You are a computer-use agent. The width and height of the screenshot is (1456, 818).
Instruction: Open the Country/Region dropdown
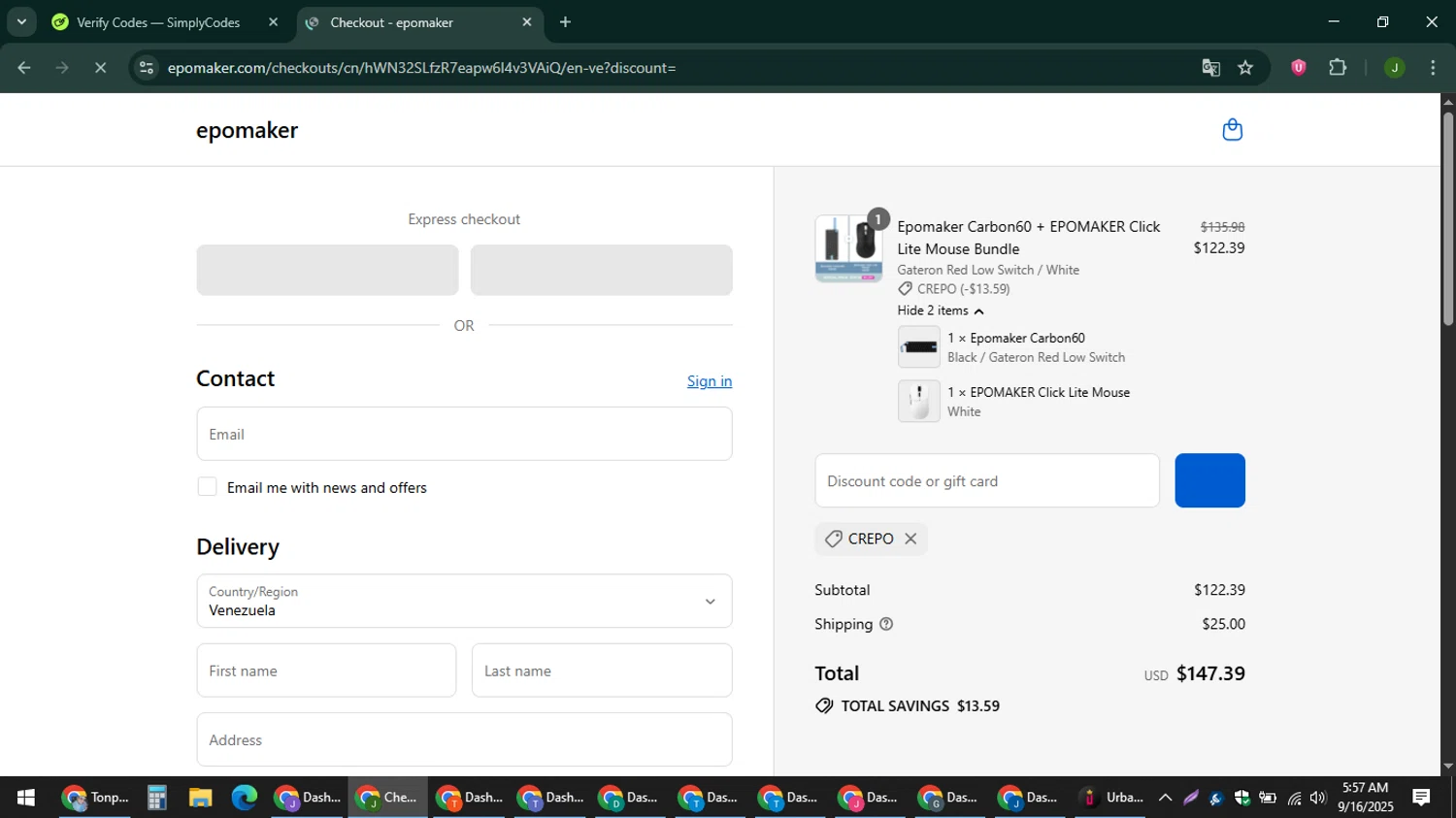pos(464,601)
